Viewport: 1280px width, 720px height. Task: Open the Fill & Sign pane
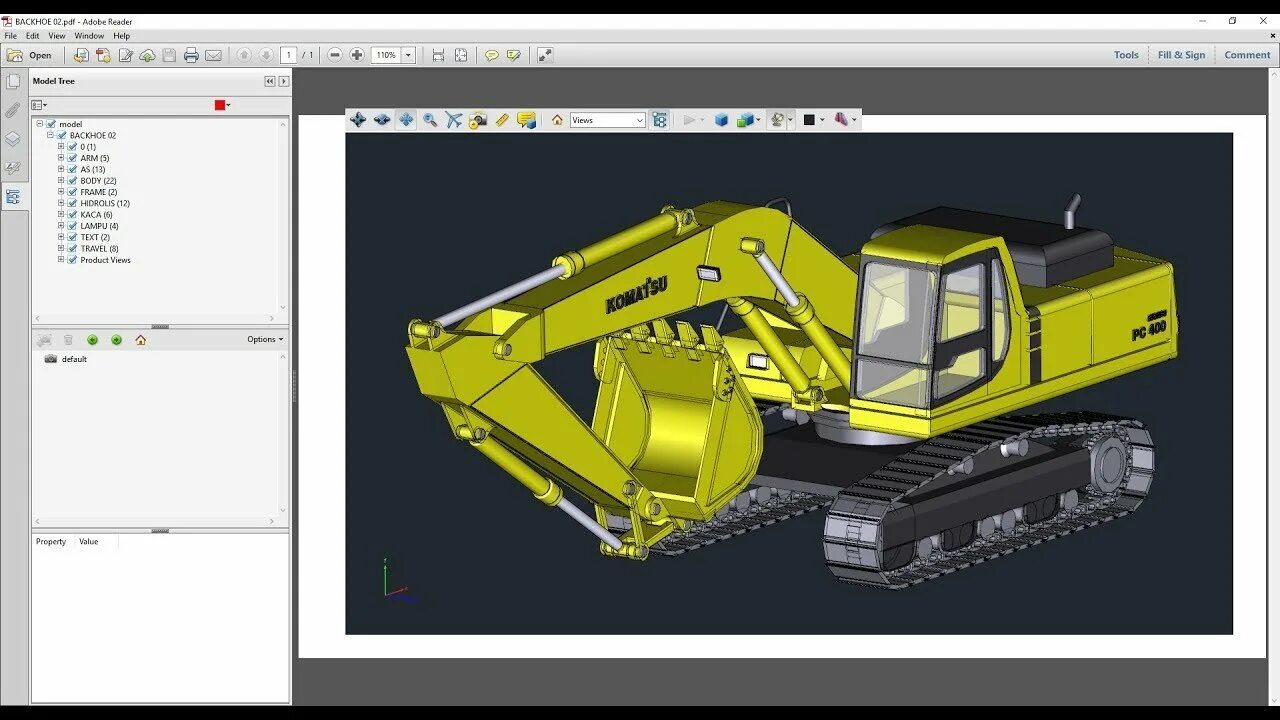[1181, 55]
